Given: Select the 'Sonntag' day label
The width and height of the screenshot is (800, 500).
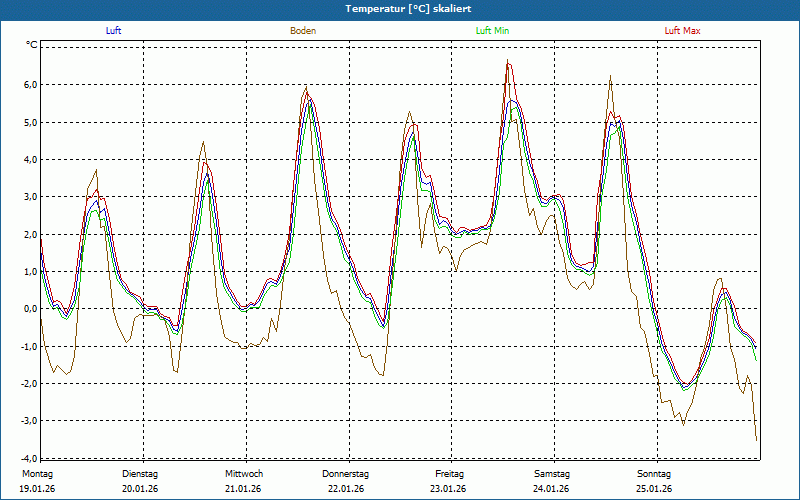Looking at the screenshot, I should pyautogui.click(x=654, y=474).
